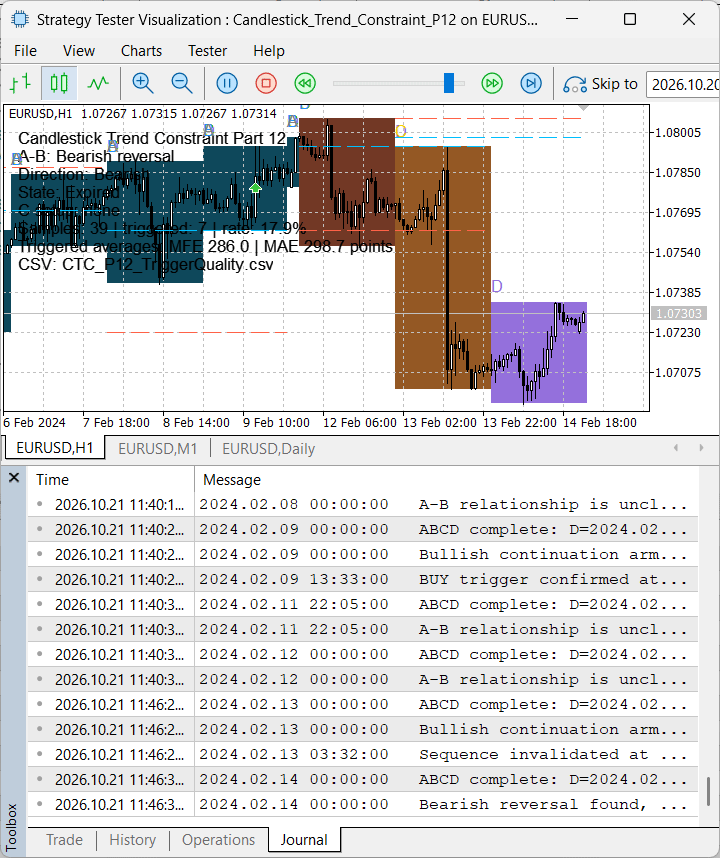Zoom out of the chart
Viewport: 720px width, 858px height.
click(x=182, y=84)
